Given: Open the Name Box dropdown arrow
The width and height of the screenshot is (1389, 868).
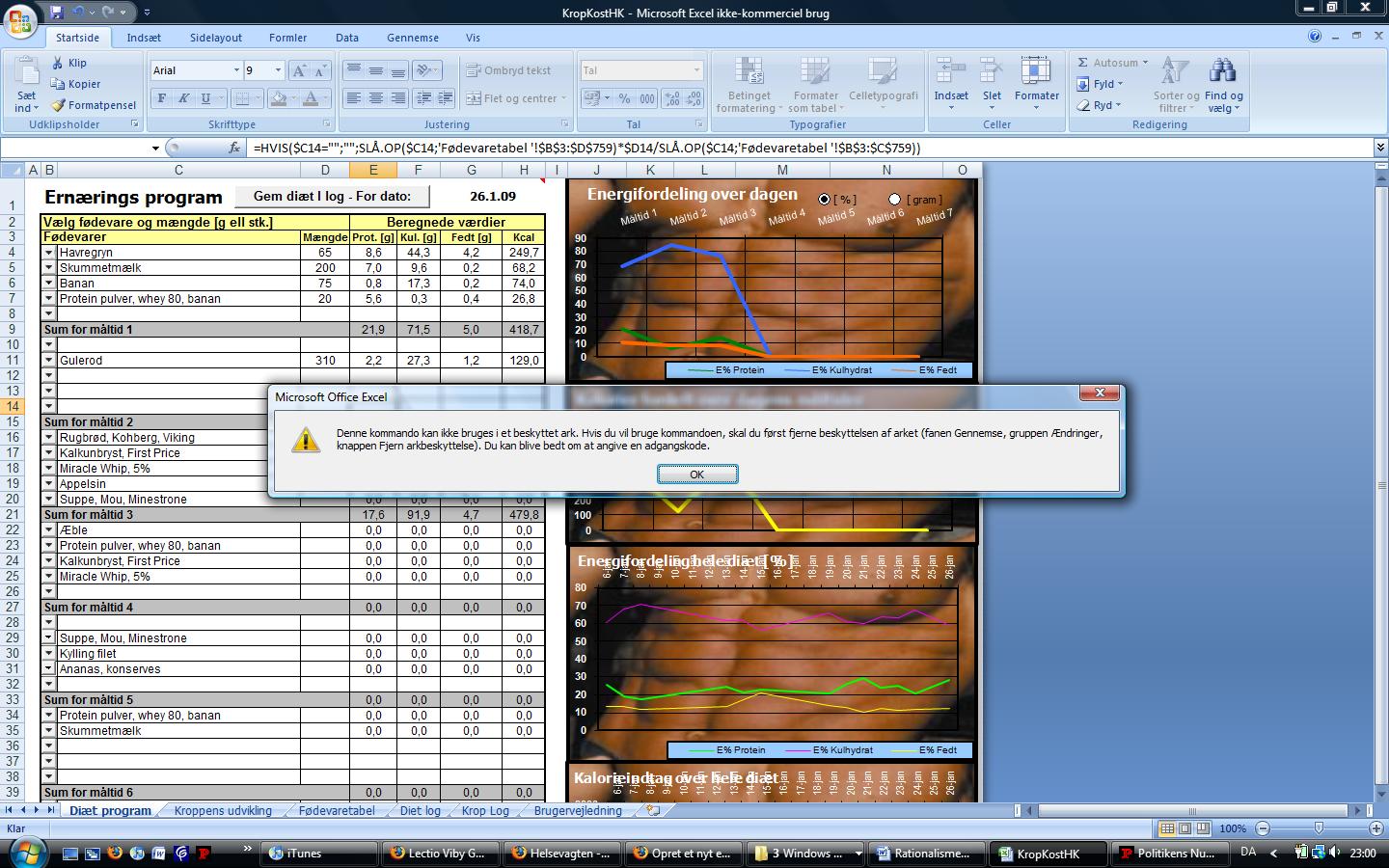Looking at the screenshot, I should [154, 149].
